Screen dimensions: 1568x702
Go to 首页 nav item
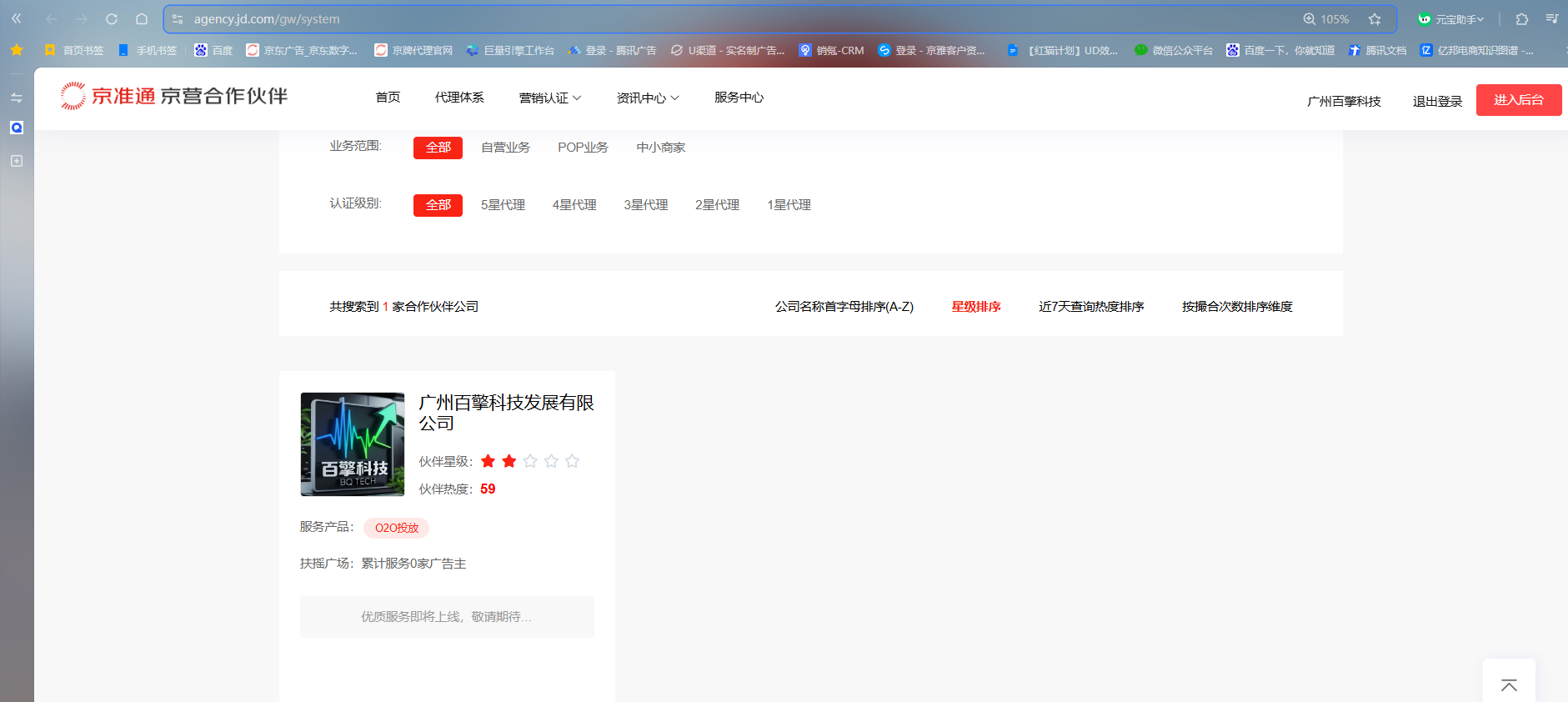388,98
